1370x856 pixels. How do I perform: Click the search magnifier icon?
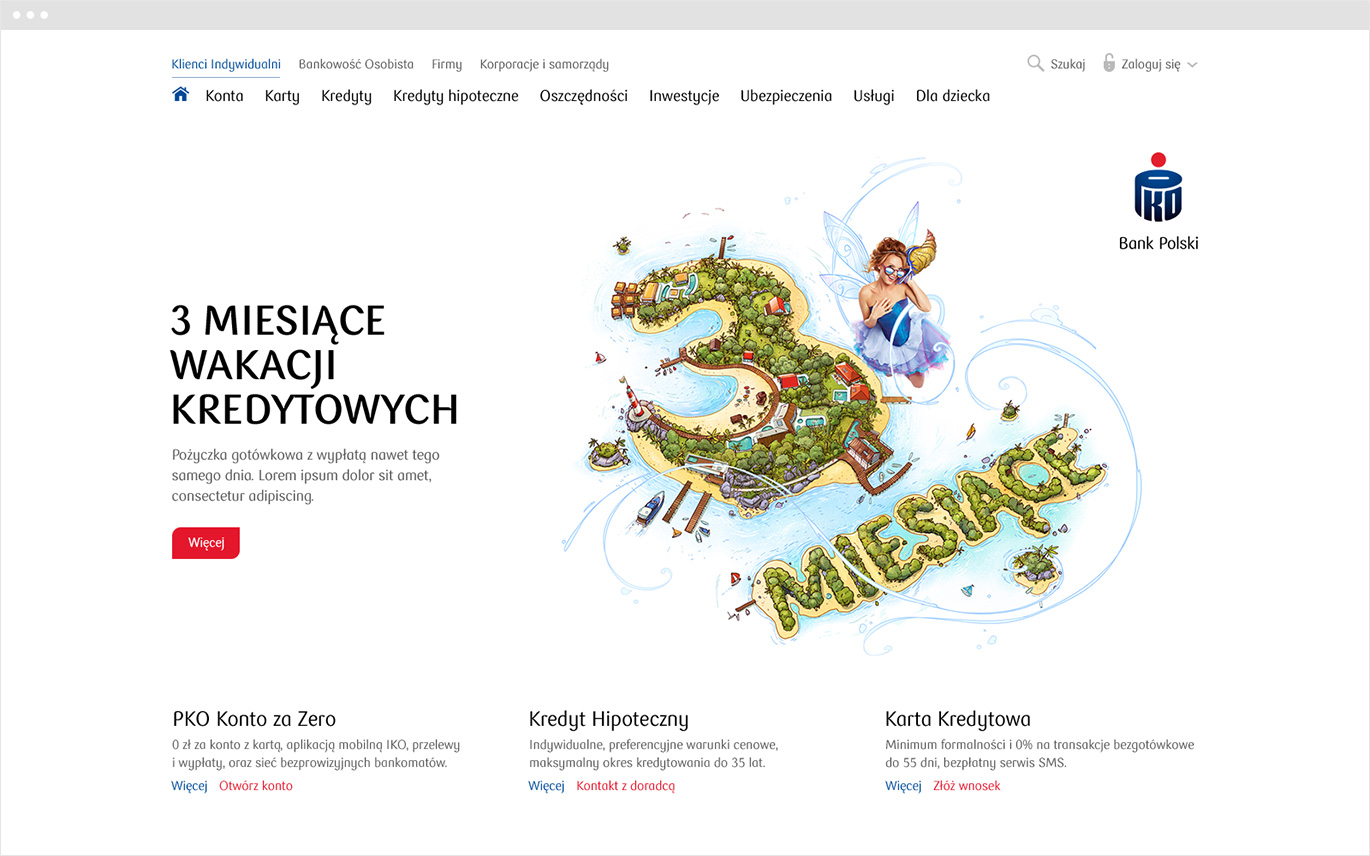(x=1035, y=63)
